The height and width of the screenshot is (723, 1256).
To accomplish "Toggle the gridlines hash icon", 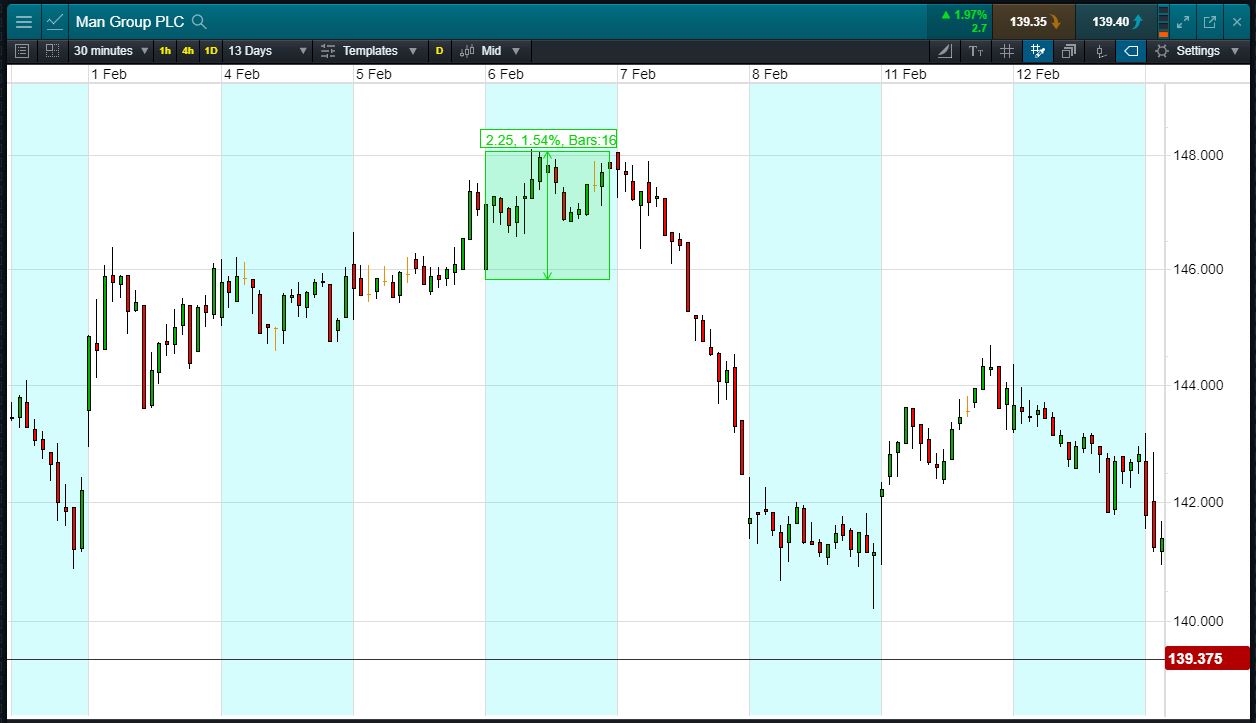I will (x=1007, y=51).
